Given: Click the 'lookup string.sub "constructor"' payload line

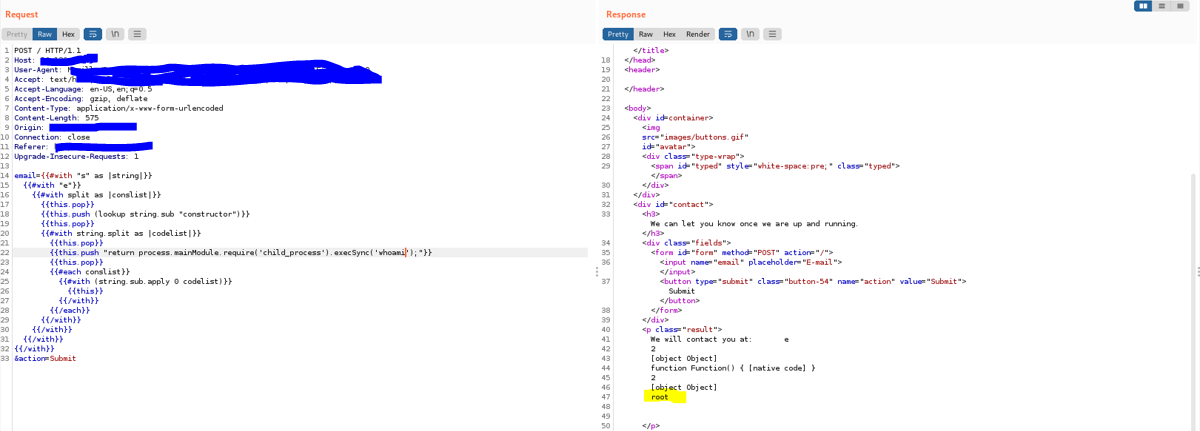Looking at the screenshot, I should coord(145,214).
